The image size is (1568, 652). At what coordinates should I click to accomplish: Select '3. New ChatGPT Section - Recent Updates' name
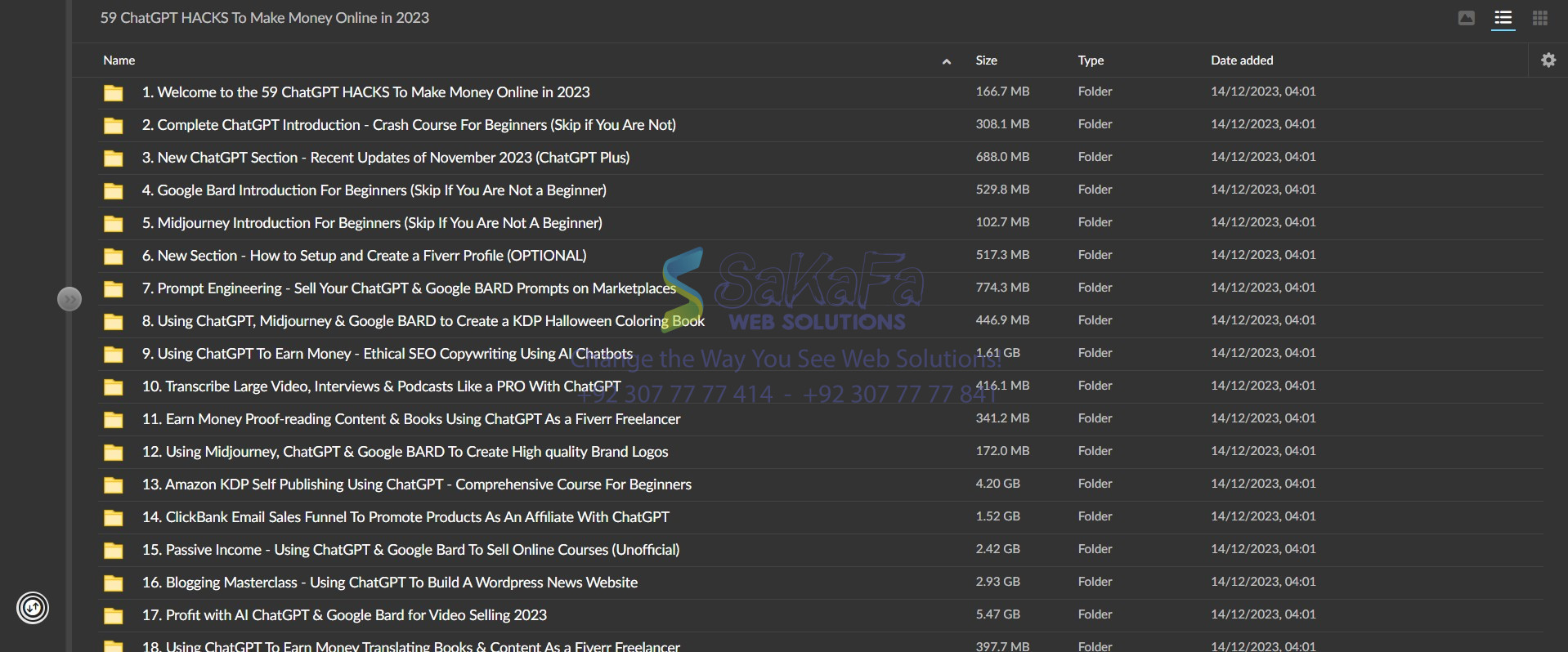tap(386, 158)
